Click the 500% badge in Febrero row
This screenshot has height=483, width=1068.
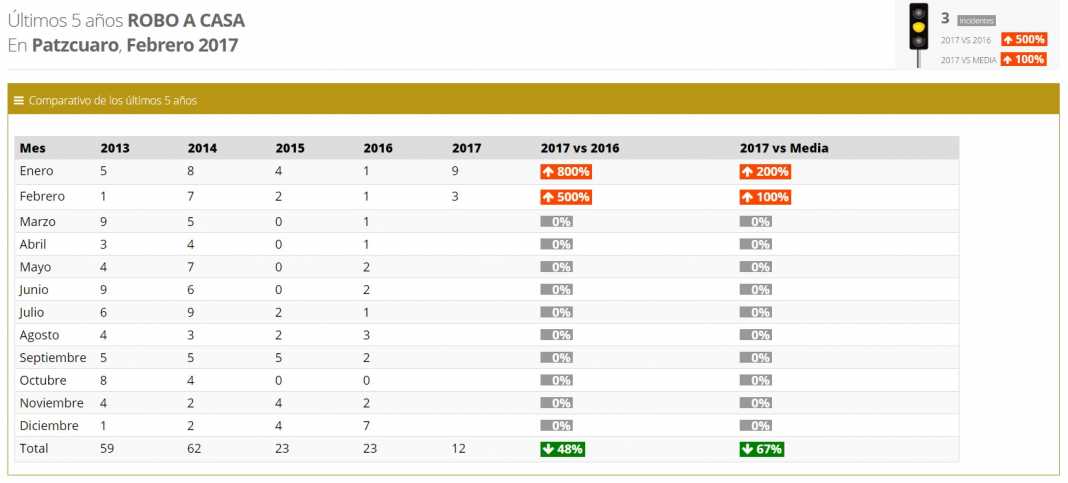coord(566,197)
